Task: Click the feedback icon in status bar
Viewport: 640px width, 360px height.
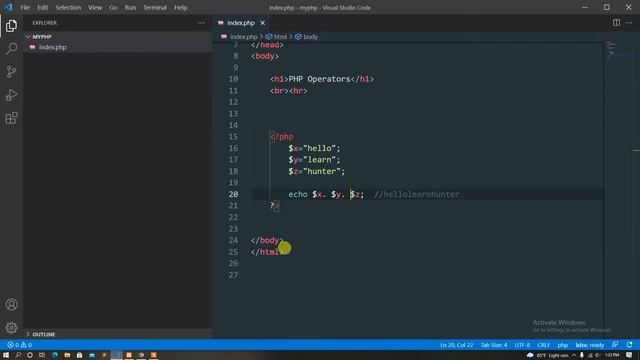Action: [615, 345]
